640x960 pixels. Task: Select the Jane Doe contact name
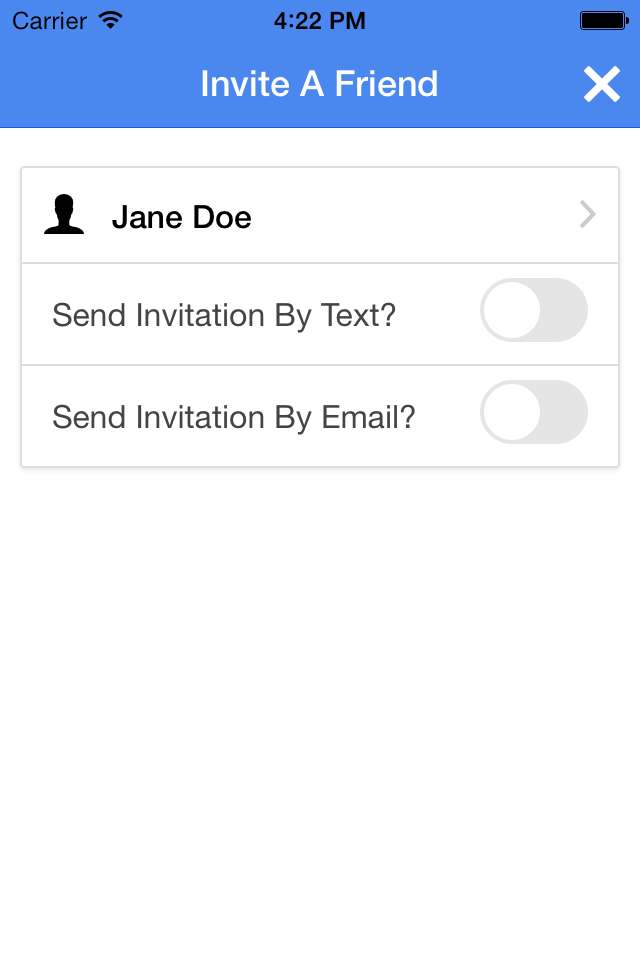(181, 217)
